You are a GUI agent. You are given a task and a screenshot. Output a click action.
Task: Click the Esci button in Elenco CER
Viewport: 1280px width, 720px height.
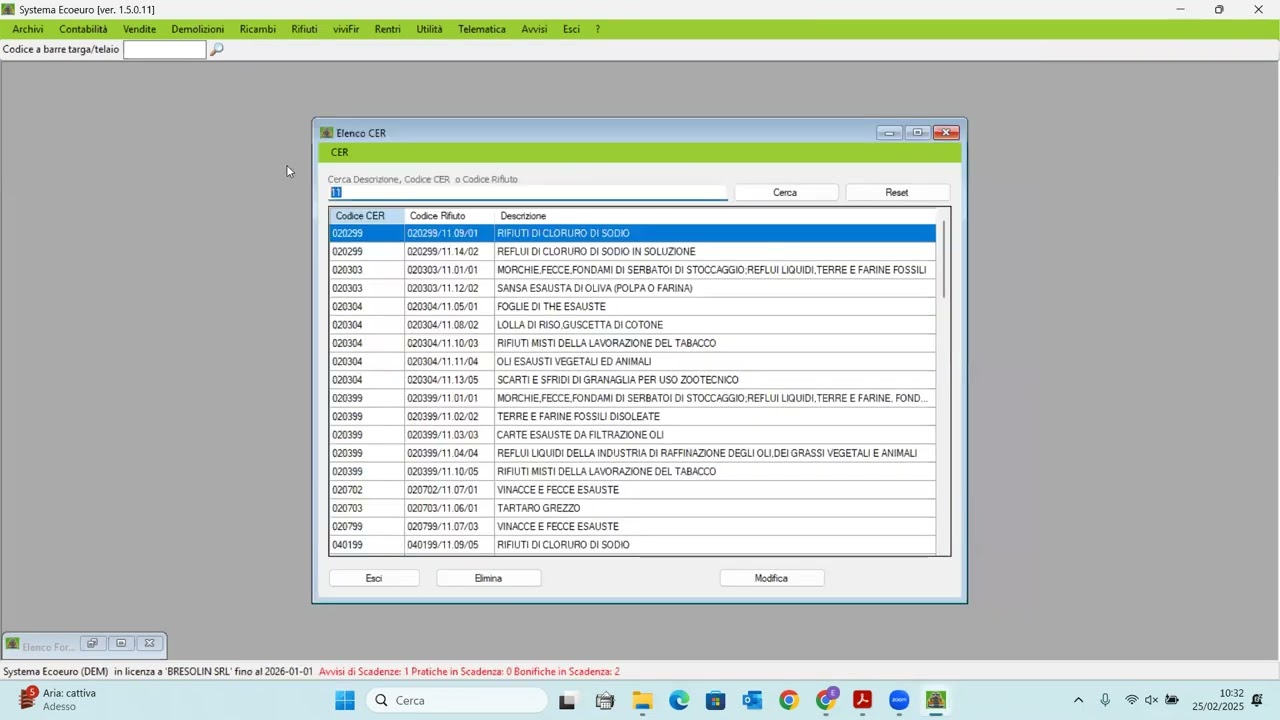(374, 578)
